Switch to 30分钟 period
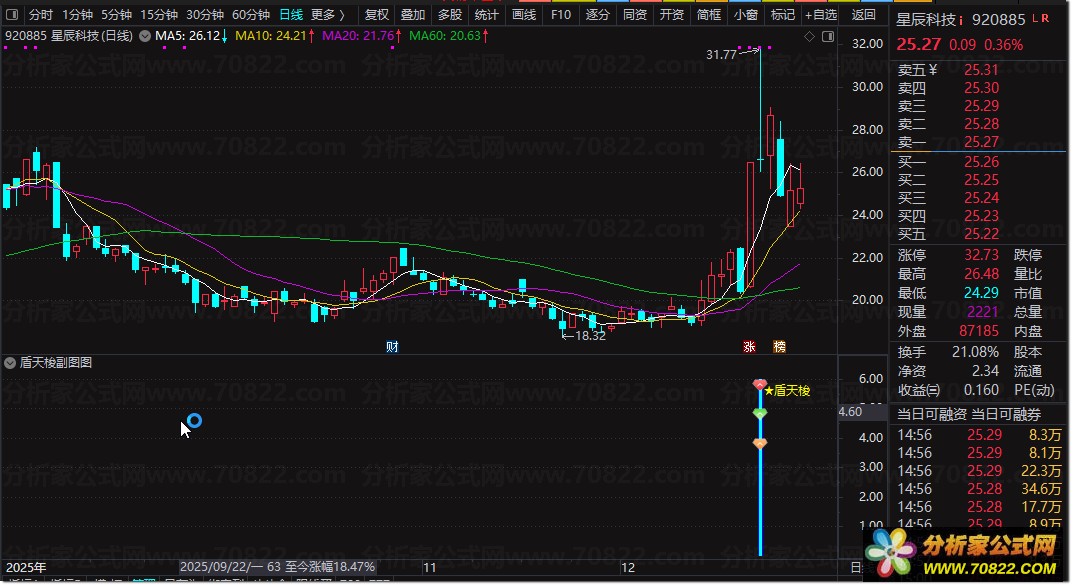Viewport: 1073px width, 585px height. pyautogui.click(x=205, y=14)
